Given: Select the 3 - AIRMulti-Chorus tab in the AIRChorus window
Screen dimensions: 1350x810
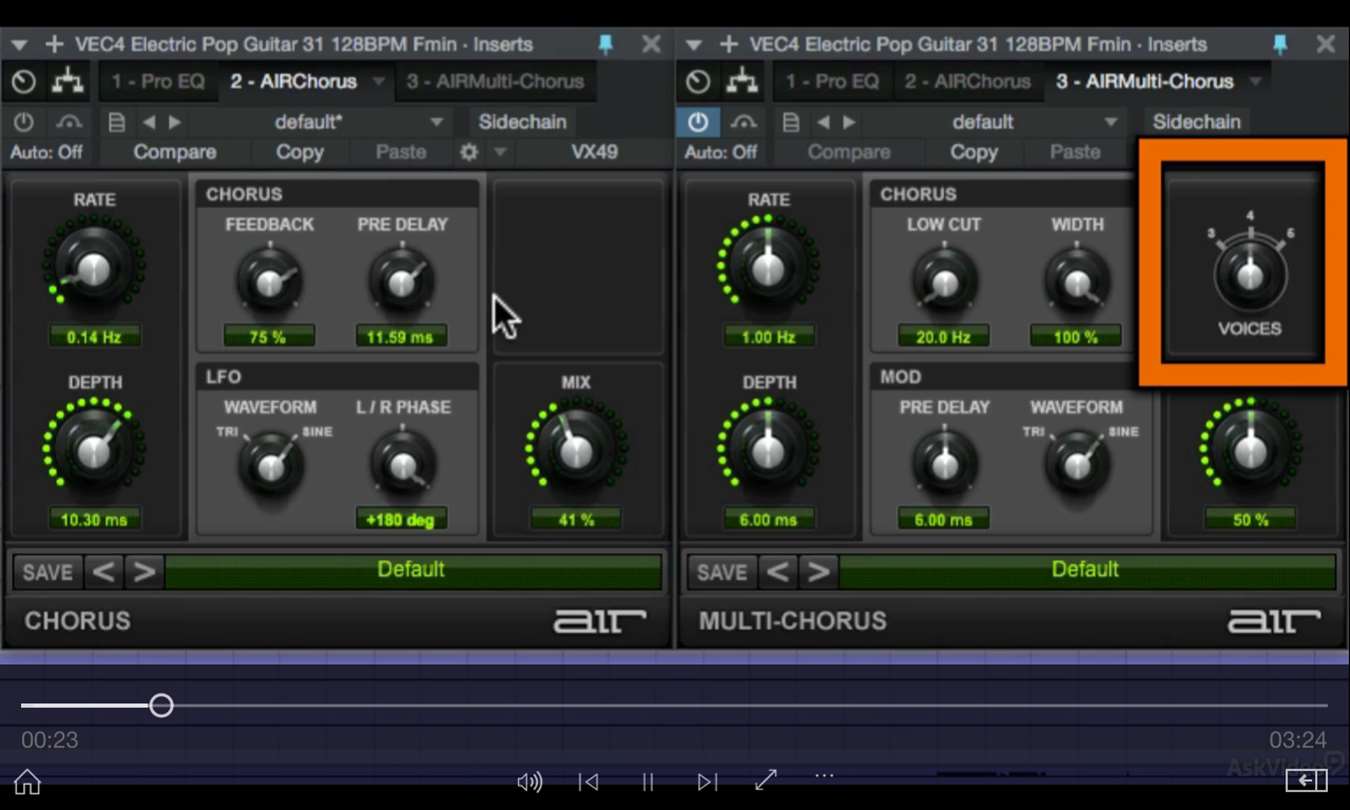Looking at the screenshot, I should (495, 82).
